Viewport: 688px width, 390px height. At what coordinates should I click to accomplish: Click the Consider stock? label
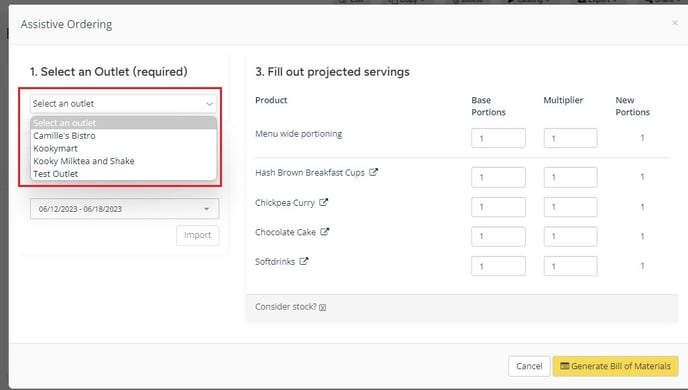click(286, 307)
